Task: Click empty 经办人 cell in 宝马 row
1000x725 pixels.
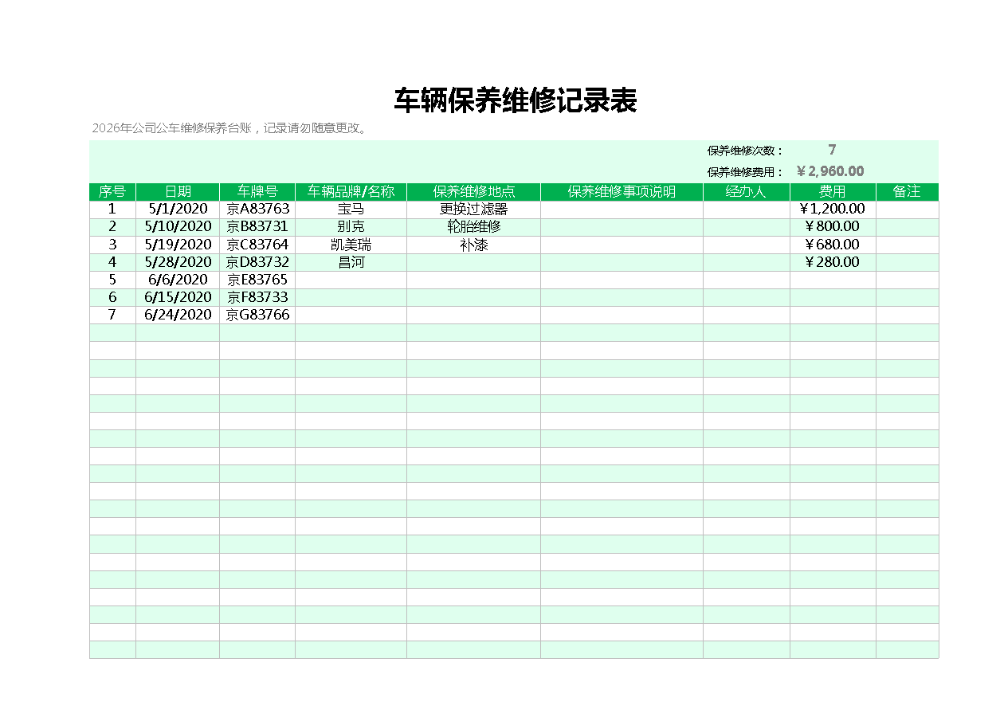Action: click(746, 209)
